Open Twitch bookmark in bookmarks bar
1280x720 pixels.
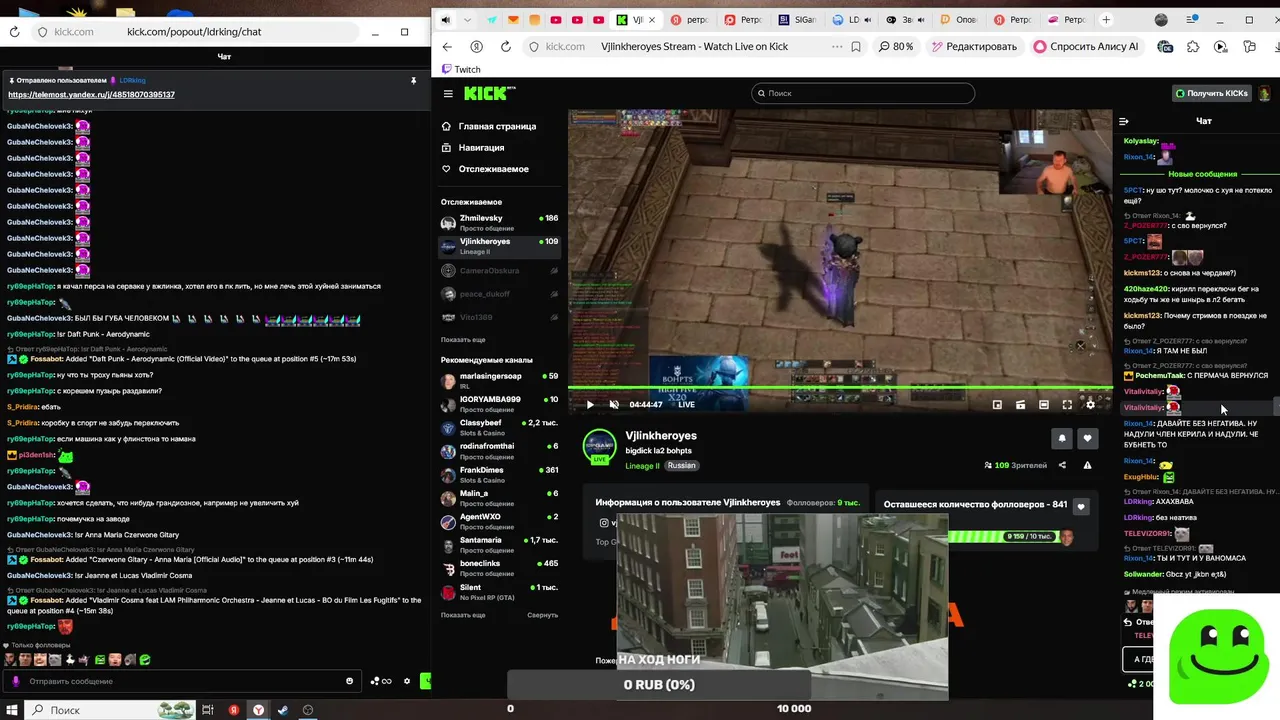(461, 69)
